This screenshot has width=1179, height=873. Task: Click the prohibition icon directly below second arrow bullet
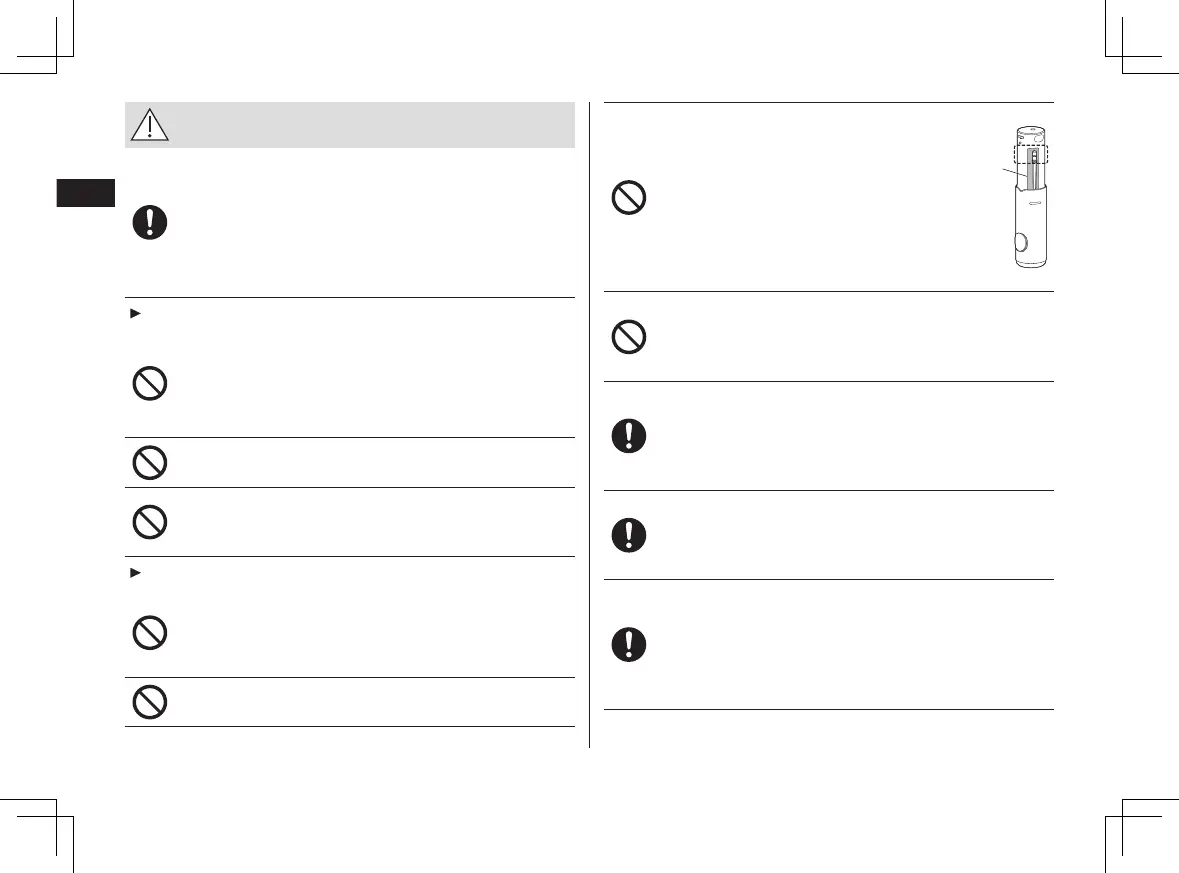150,634
